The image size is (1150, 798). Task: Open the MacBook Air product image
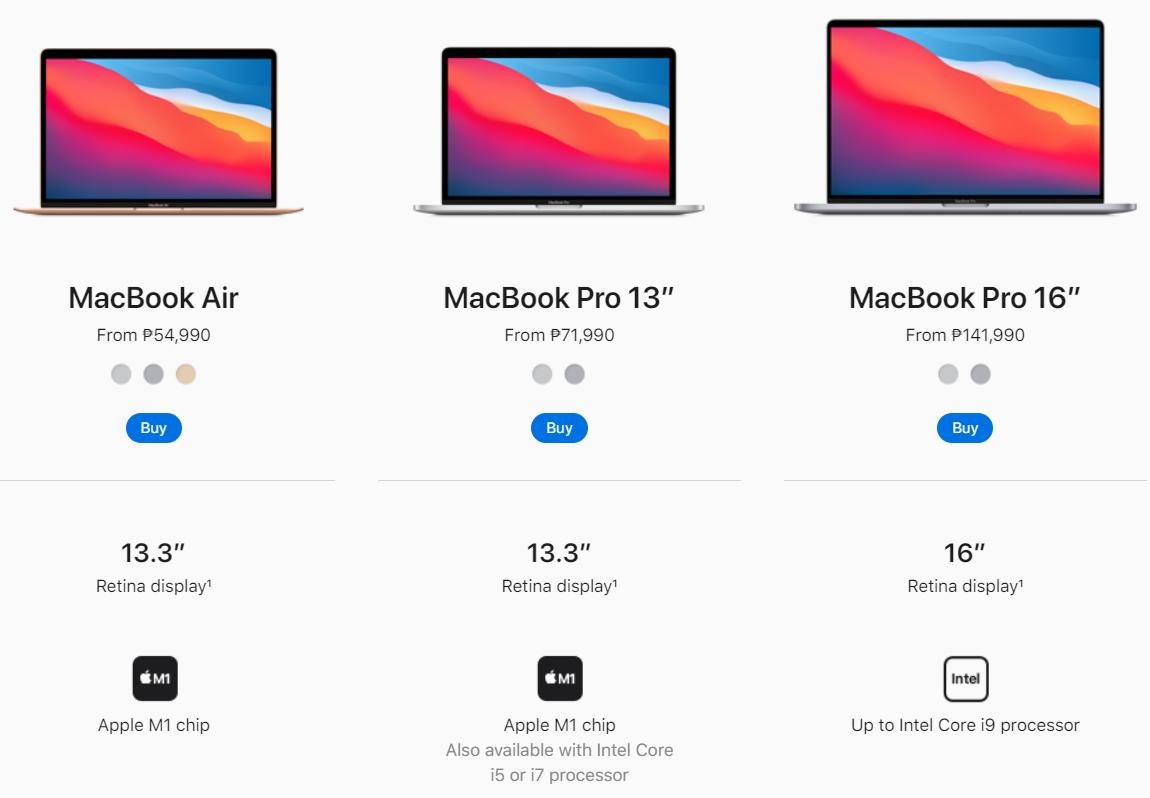(x=158, y=132)
